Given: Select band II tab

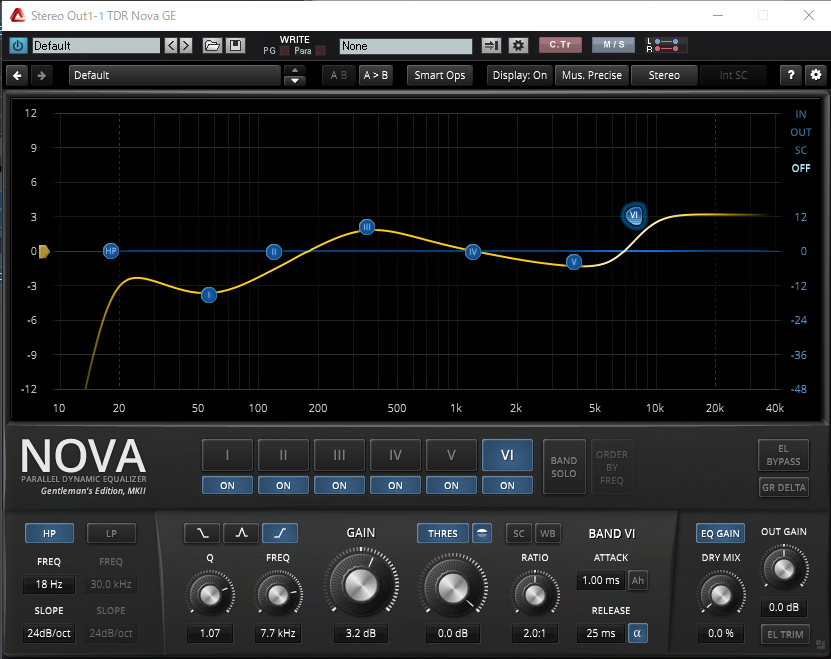Looking at the screenshot, I should coord(284,455).
